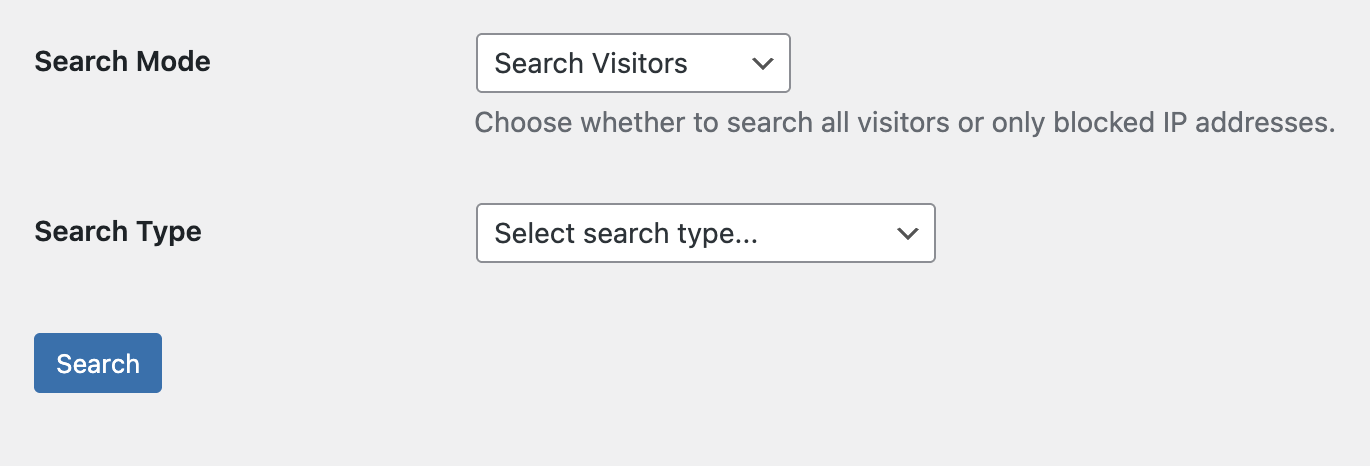The height and width of the screenshot is (466, 1370).
Task: Toggle the Search Type down-arrow indicator
Action: click(907, 233)
